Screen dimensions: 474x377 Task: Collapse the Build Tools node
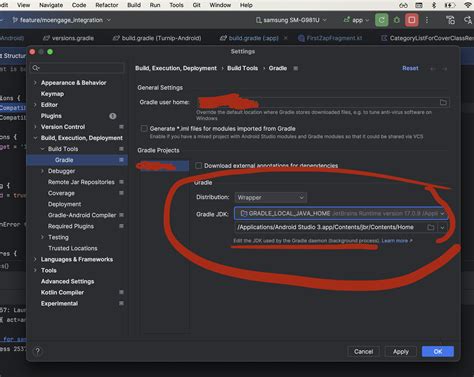42,149
